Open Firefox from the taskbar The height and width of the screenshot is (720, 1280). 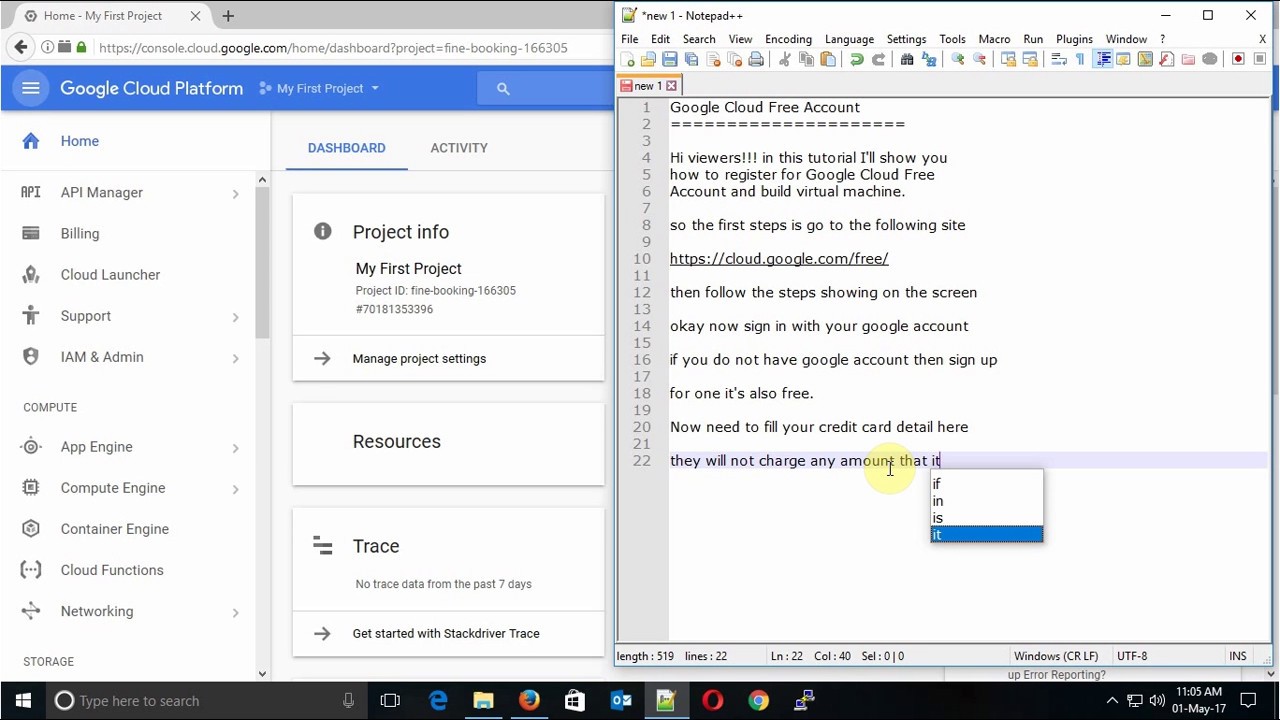(x=529, y=701)
